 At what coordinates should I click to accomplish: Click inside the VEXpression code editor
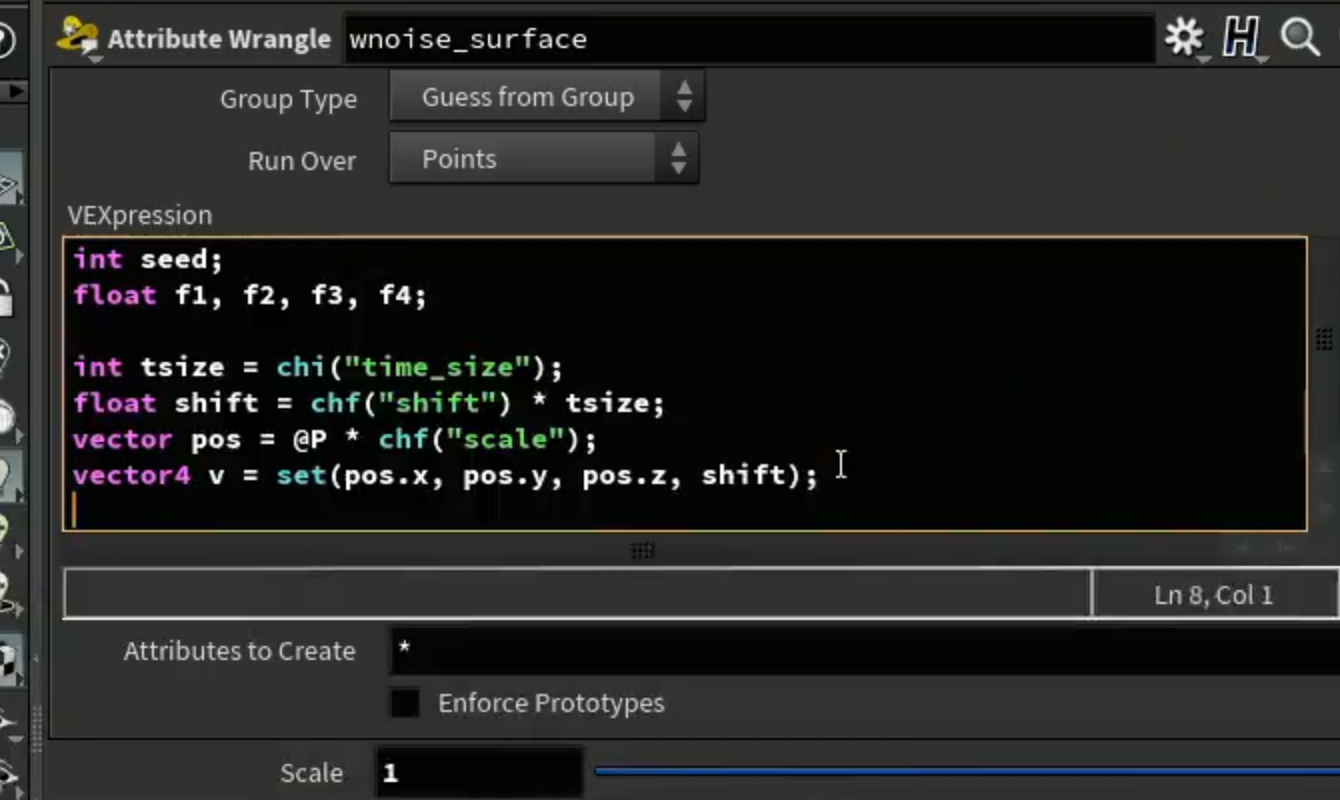[x=685, y=384]
